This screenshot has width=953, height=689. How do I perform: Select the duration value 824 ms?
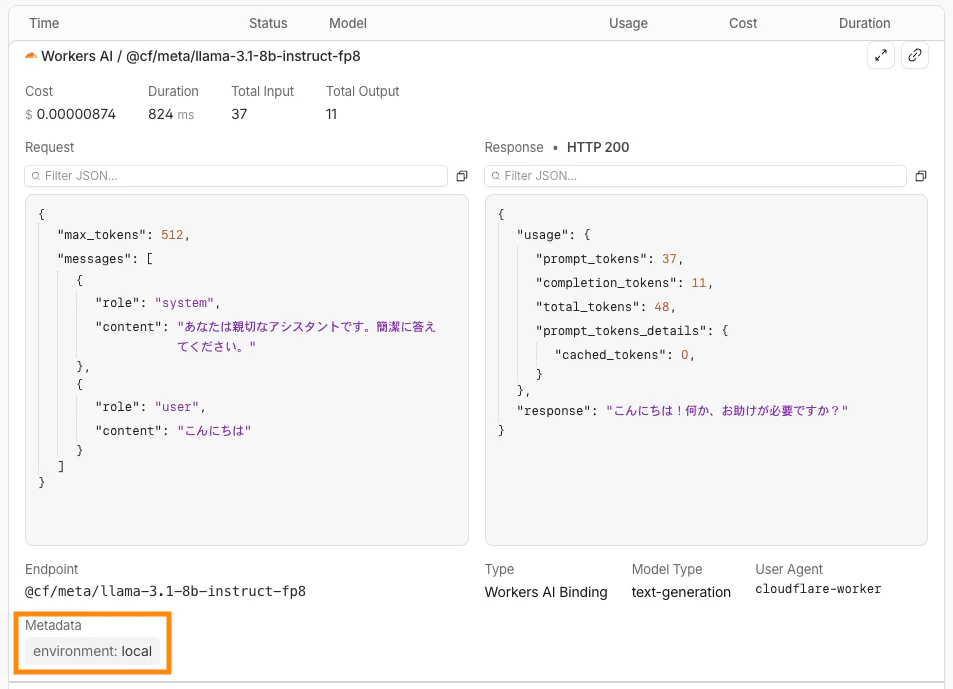171,114
